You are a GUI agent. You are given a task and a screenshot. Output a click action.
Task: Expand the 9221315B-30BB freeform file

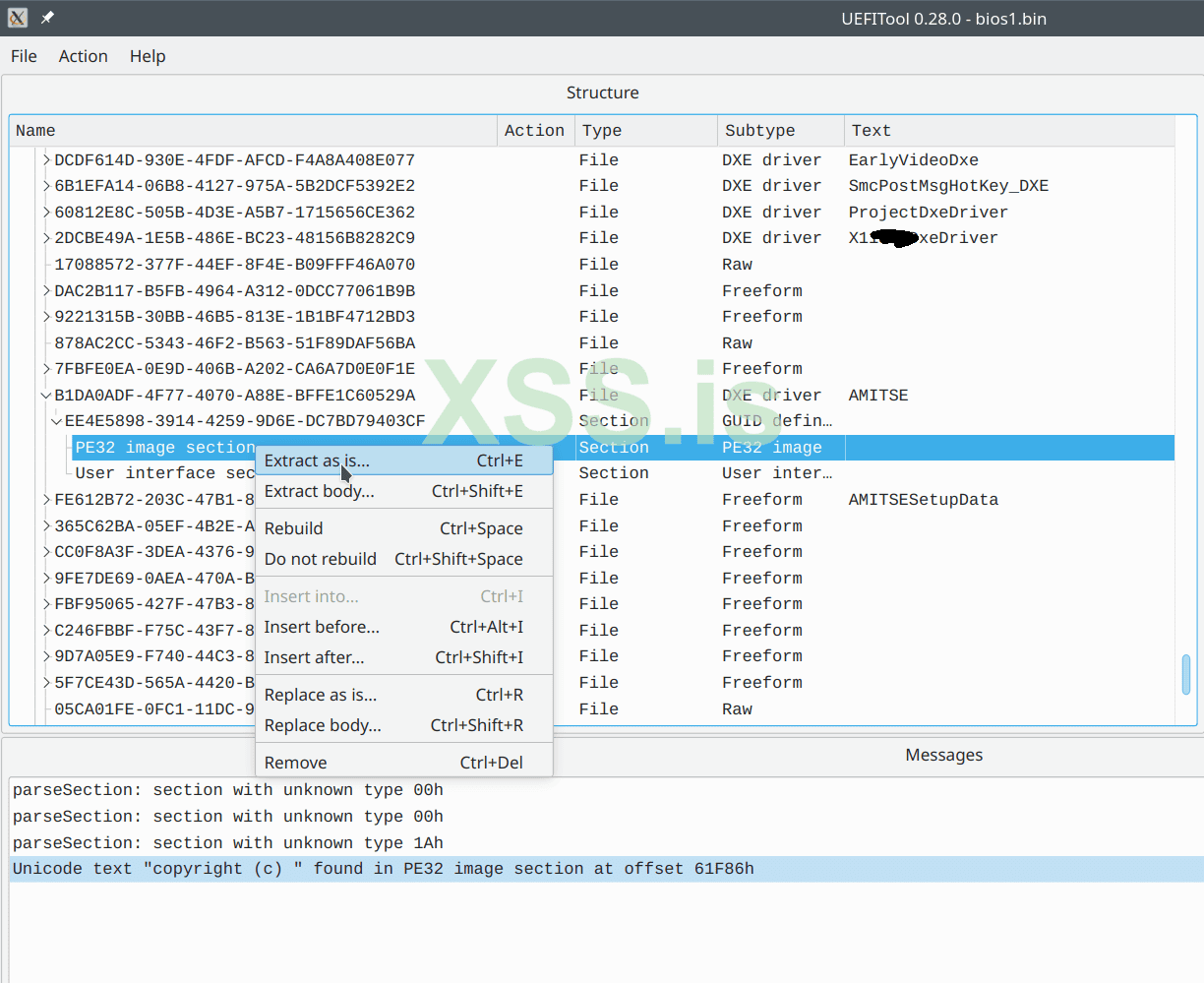point(46,316)
